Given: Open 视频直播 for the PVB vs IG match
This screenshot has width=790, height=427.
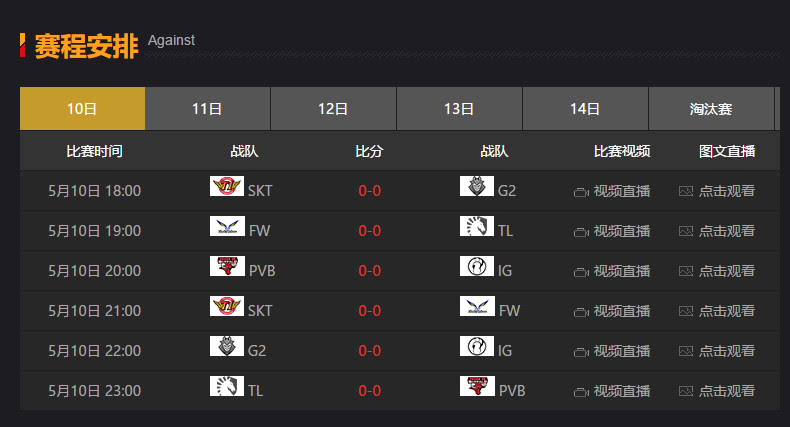Looking at the screenshot, I should (x=622, y=271).
